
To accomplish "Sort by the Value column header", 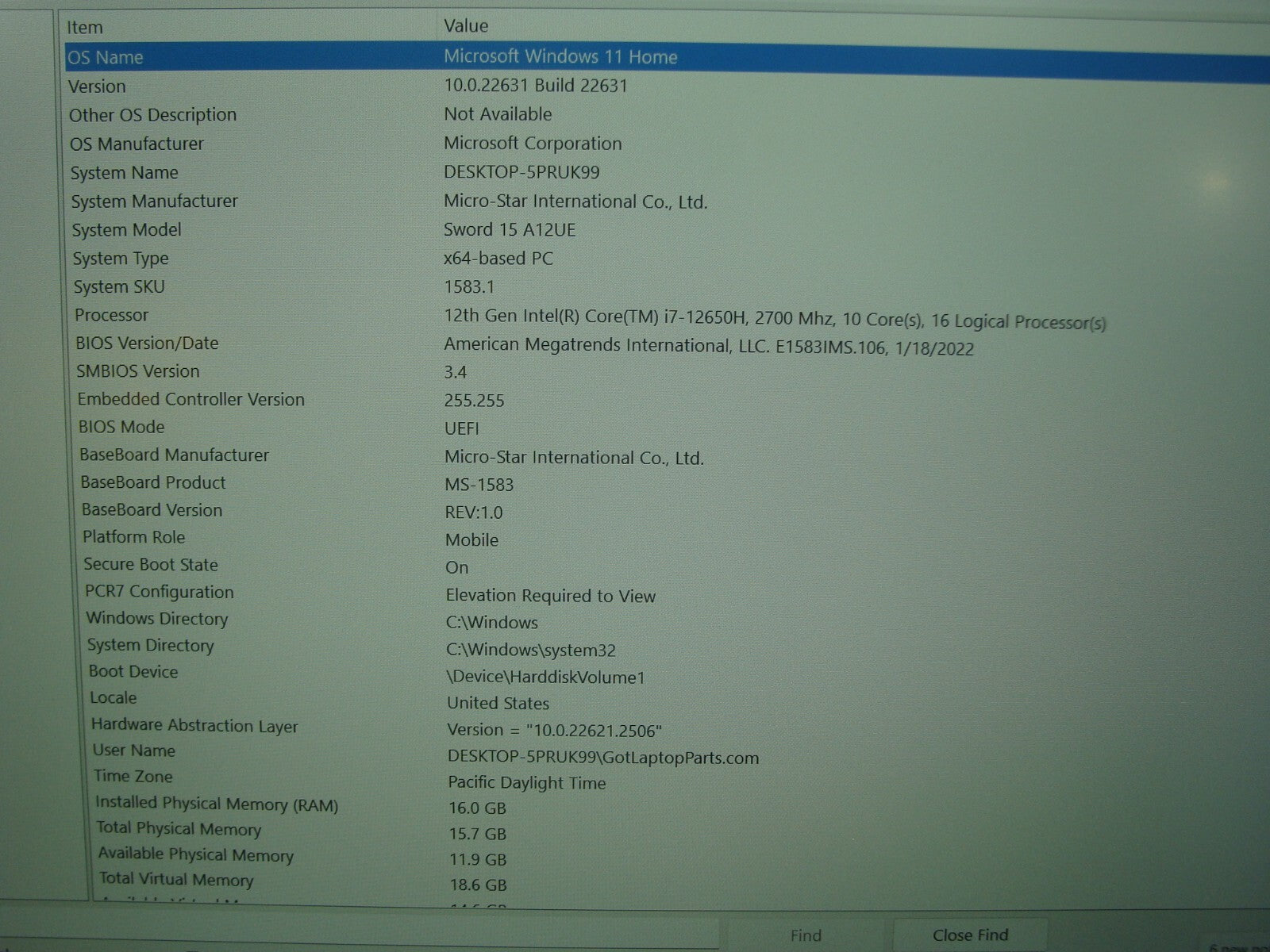I will coord(466,26).
